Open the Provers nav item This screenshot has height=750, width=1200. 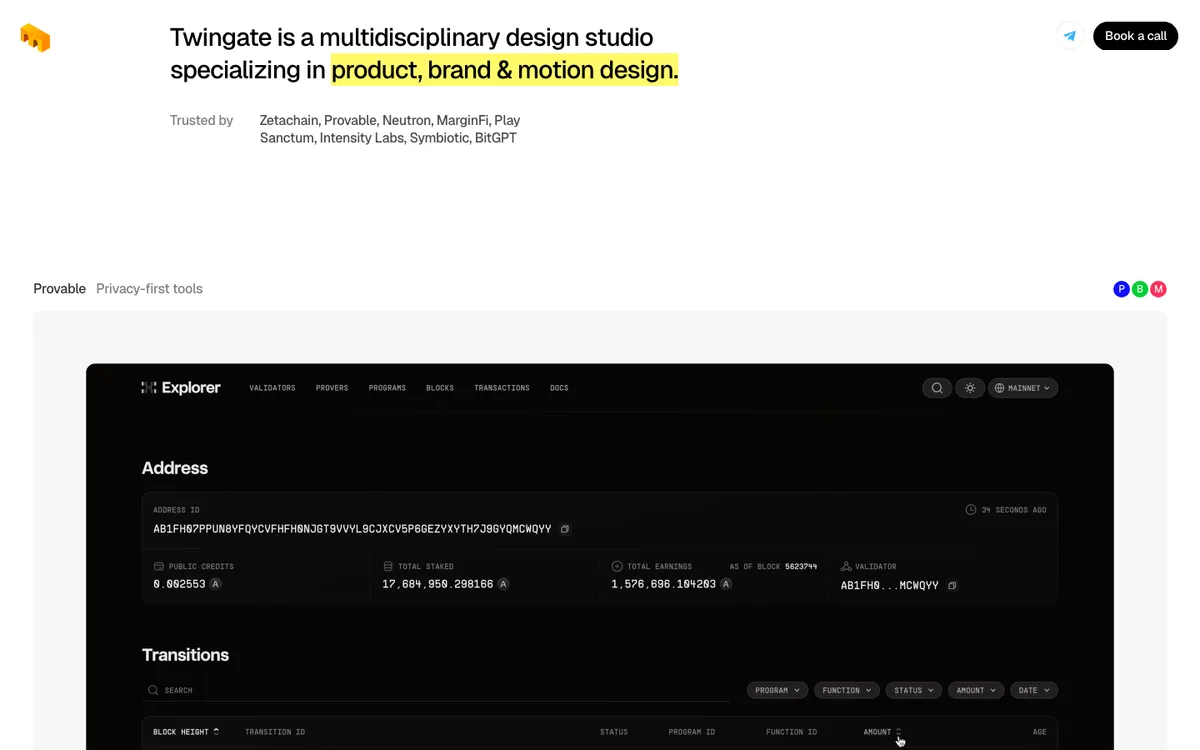(332, 388)
